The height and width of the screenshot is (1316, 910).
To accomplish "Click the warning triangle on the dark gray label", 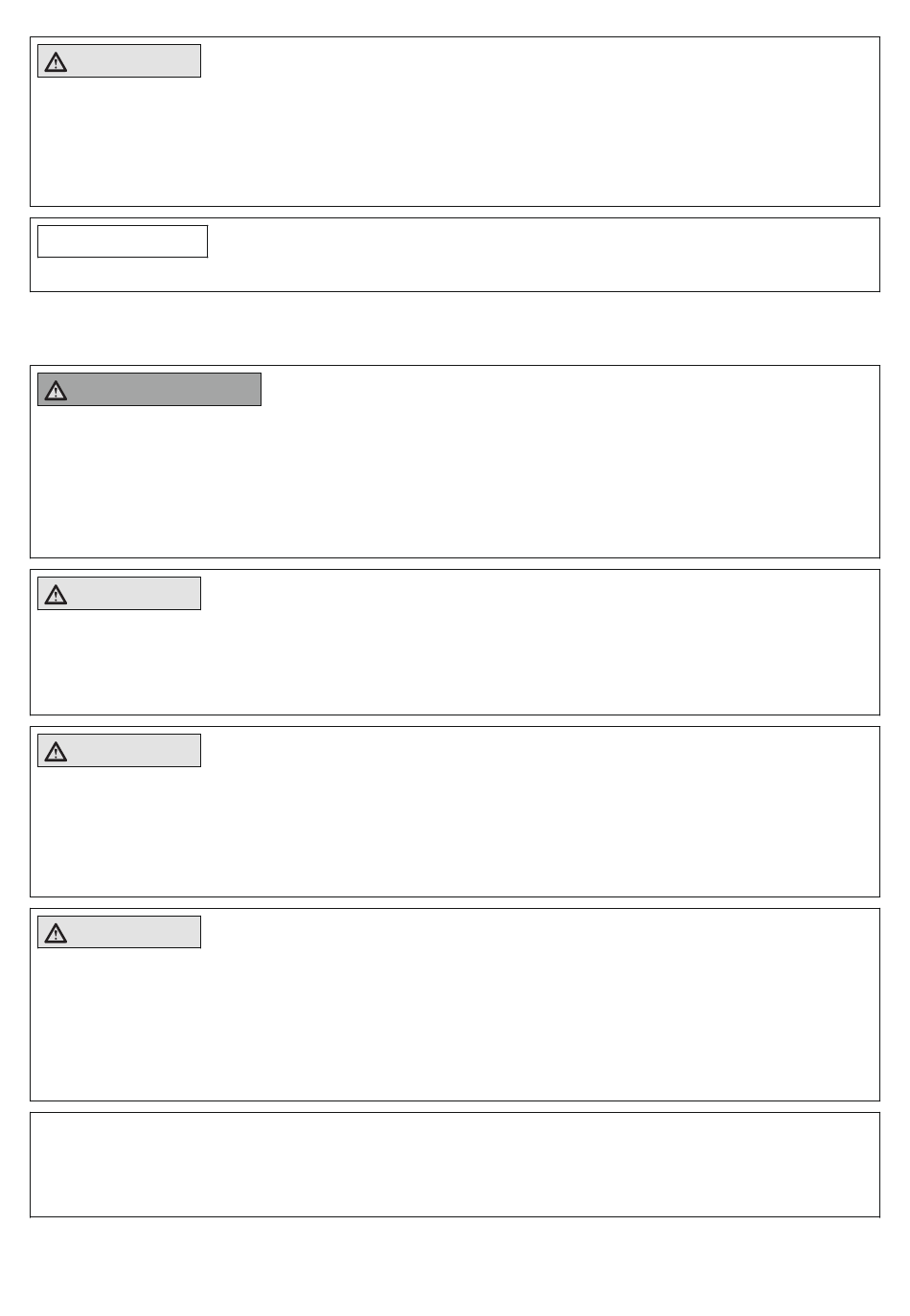I will click(x=56, y=391).
